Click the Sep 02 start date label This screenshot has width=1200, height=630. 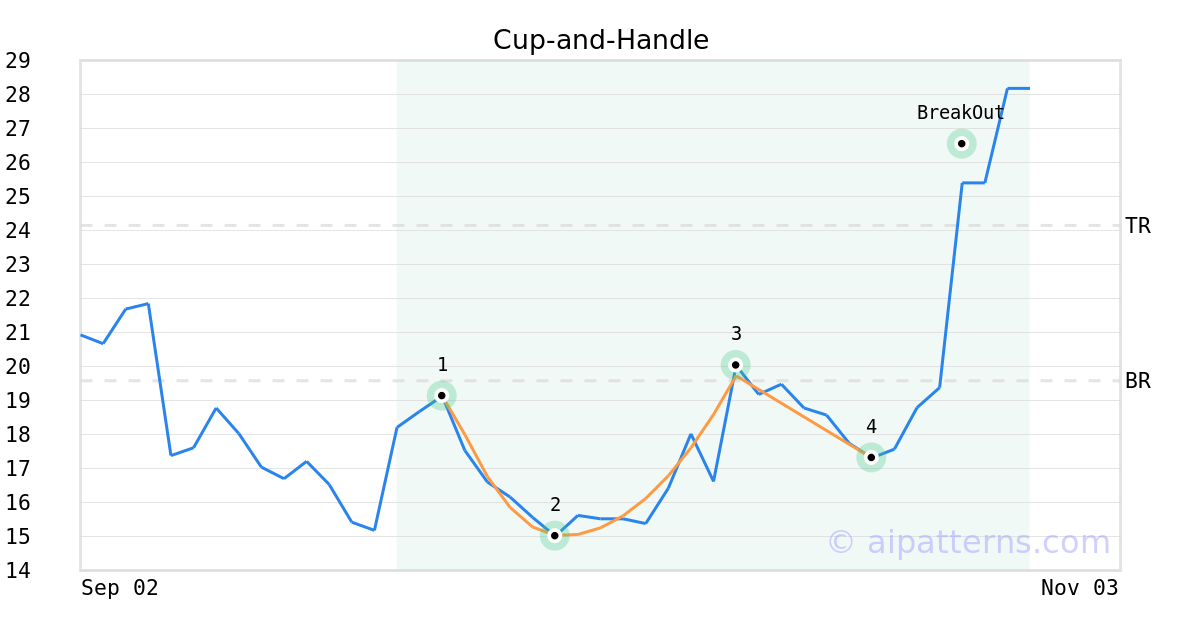[x=120, y=588]
